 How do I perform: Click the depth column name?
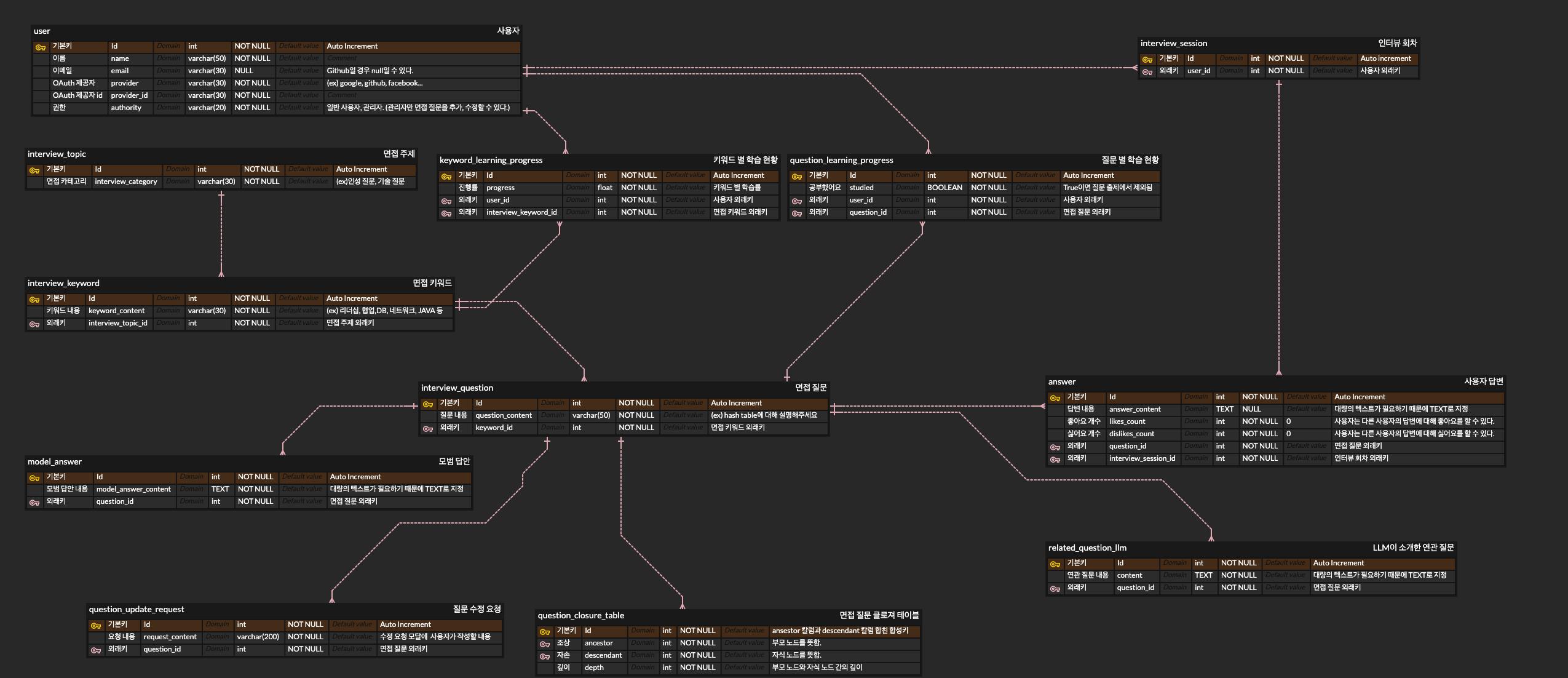pyautogui.click(x=593, y=668)
